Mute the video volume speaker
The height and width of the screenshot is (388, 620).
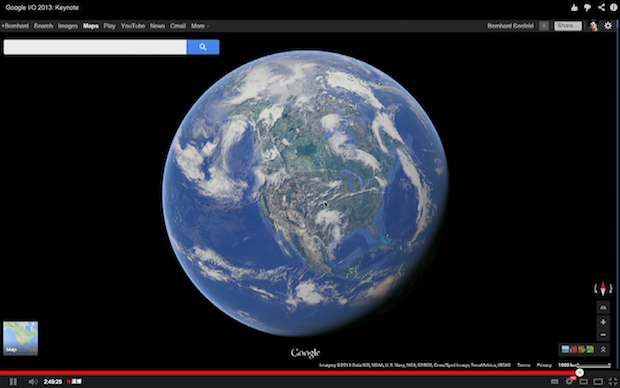[33, 382]
